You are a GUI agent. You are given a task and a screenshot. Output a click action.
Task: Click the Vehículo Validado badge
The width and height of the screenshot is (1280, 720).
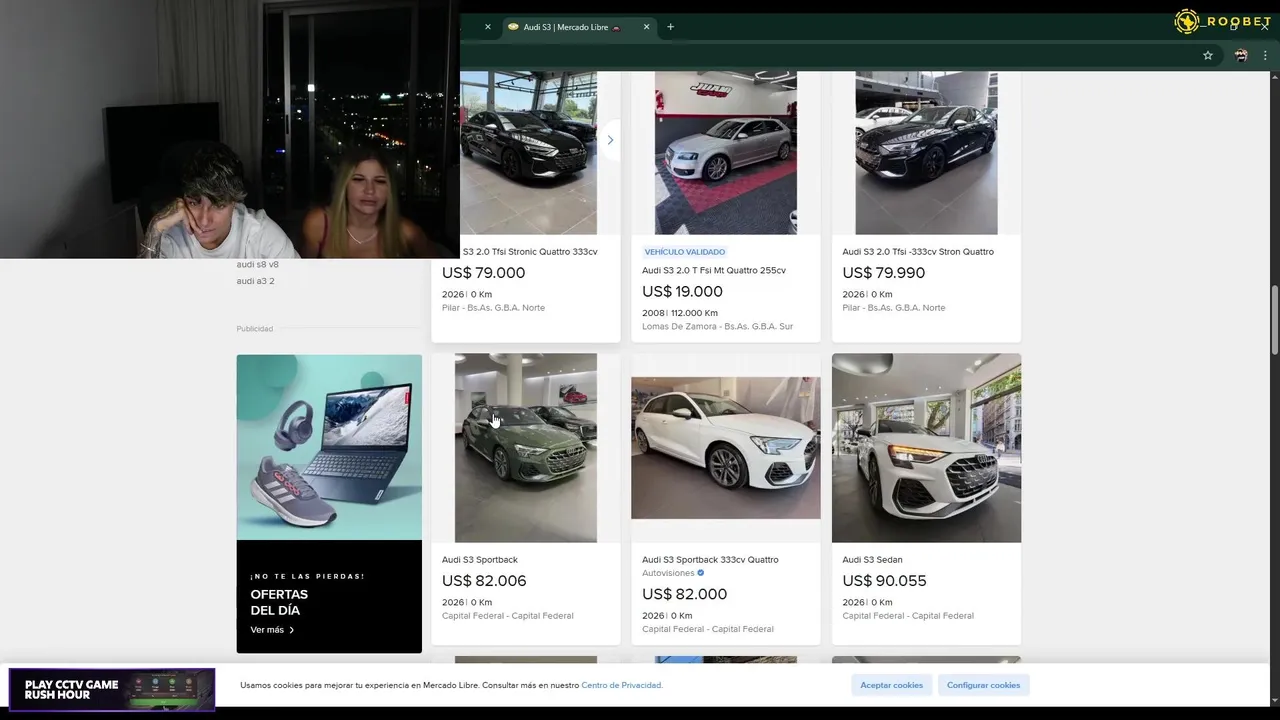pos(685,252)
